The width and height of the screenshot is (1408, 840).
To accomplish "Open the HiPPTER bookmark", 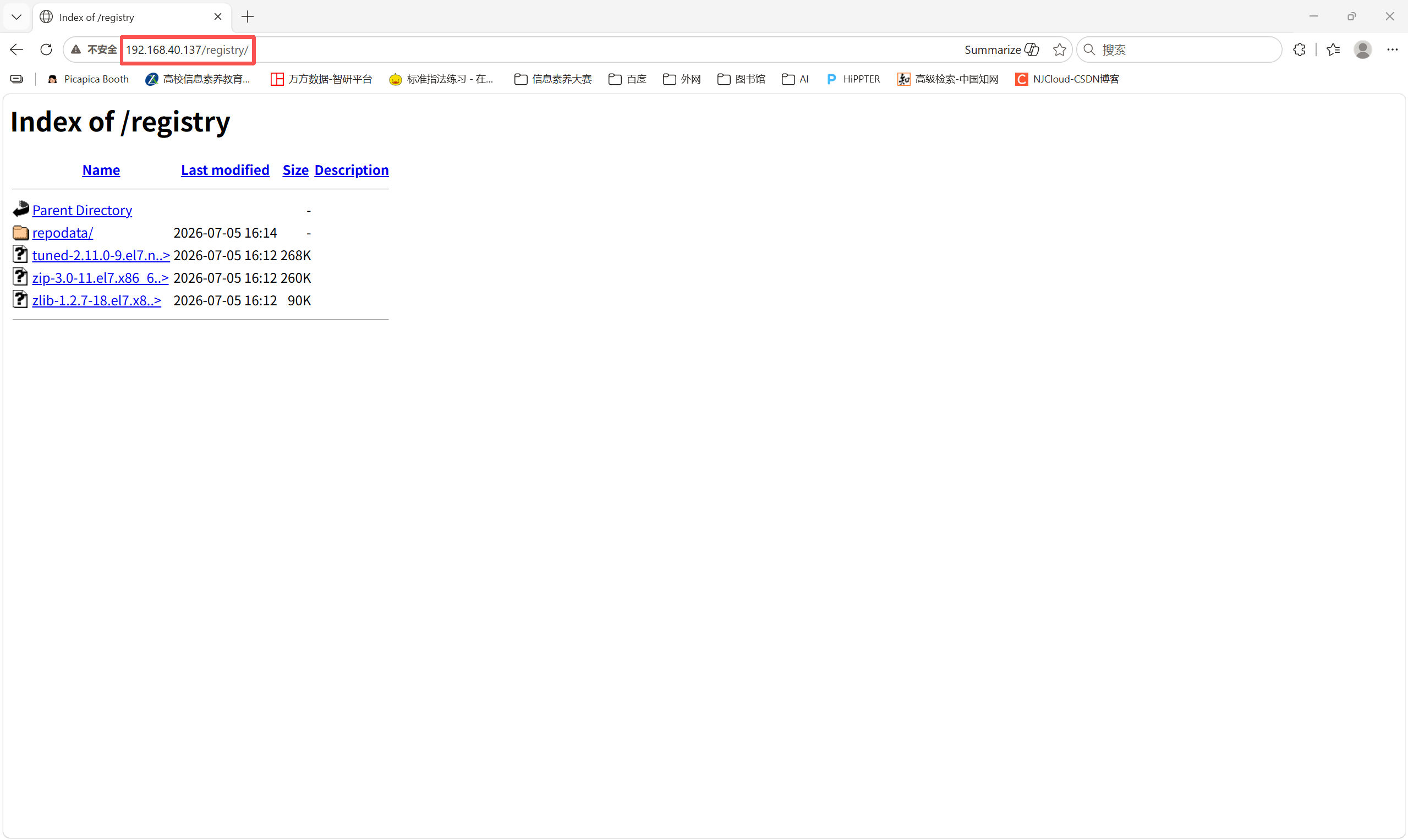I will (853, 79).
